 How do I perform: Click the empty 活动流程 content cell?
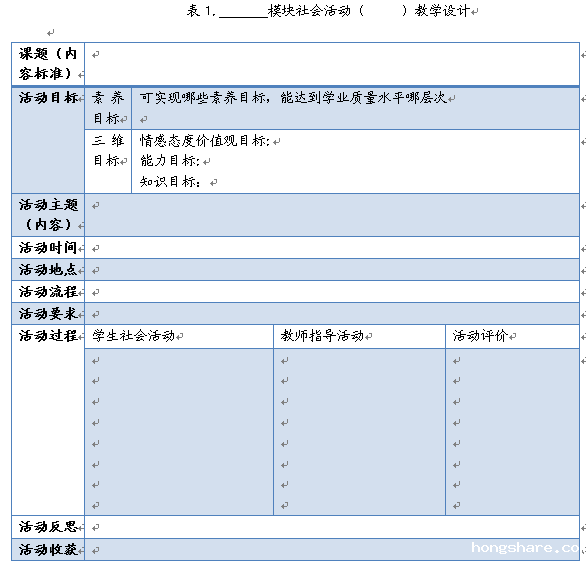coord(332,292)
